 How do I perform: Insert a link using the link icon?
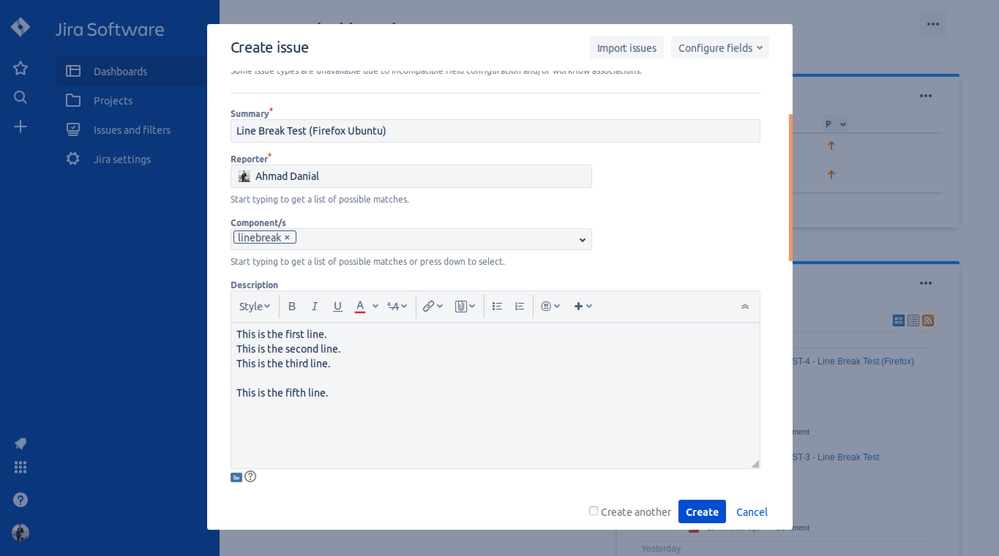click(x=433, y=306)
